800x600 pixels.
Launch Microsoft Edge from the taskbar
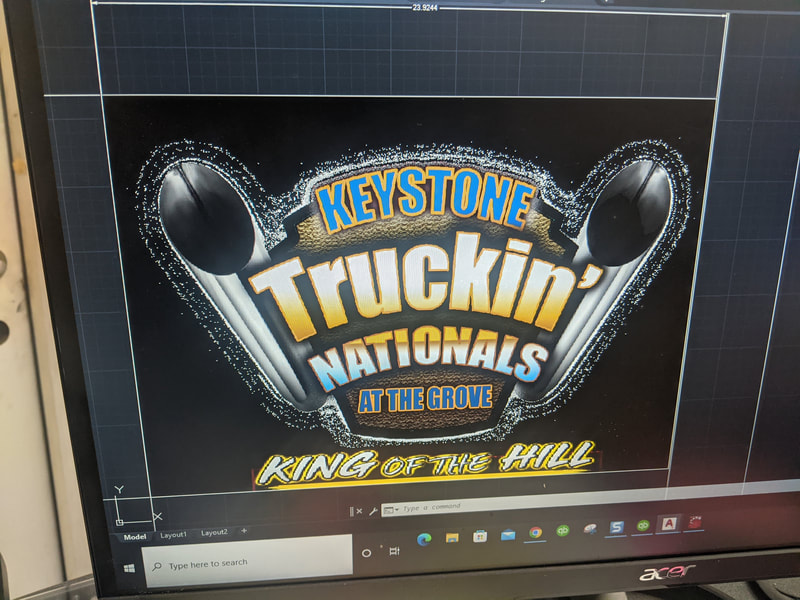coord(424,539)
